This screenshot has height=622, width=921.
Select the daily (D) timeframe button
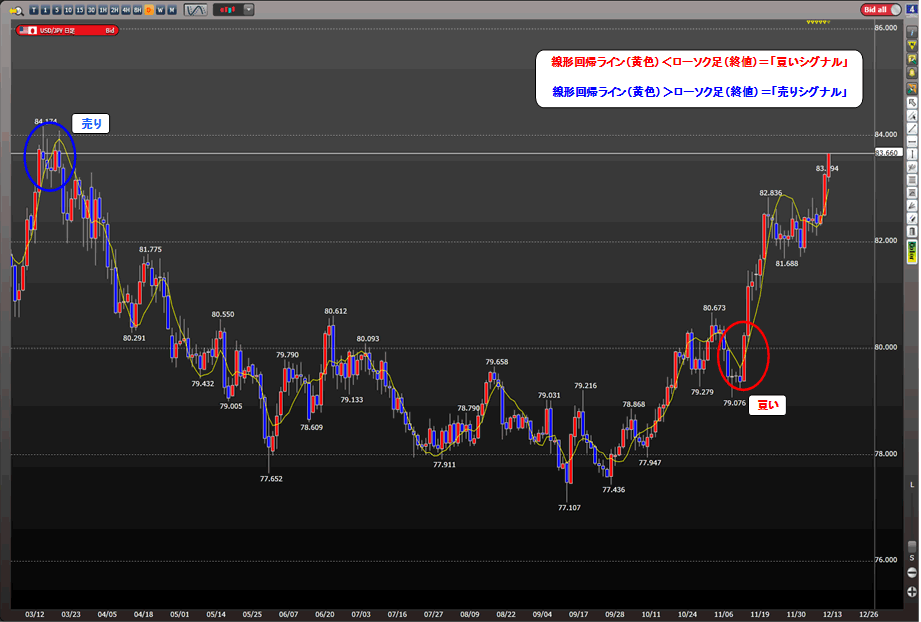tap(149, 10)
